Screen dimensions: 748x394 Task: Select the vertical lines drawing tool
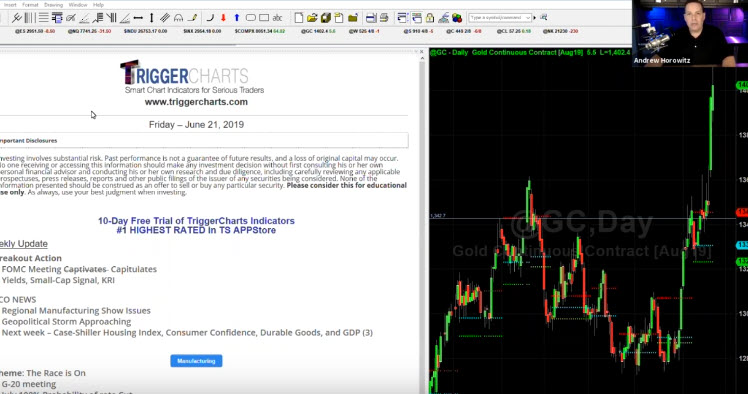(30, 18)
